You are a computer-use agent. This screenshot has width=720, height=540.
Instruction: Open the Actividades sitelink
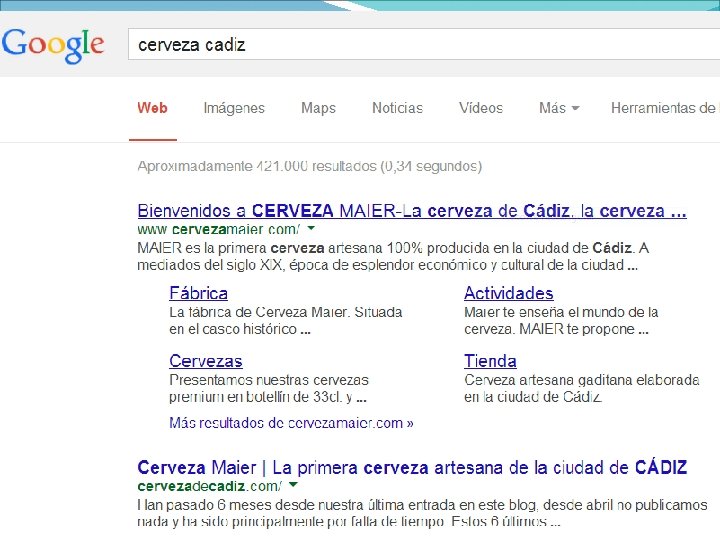click(x=509, y=293)
